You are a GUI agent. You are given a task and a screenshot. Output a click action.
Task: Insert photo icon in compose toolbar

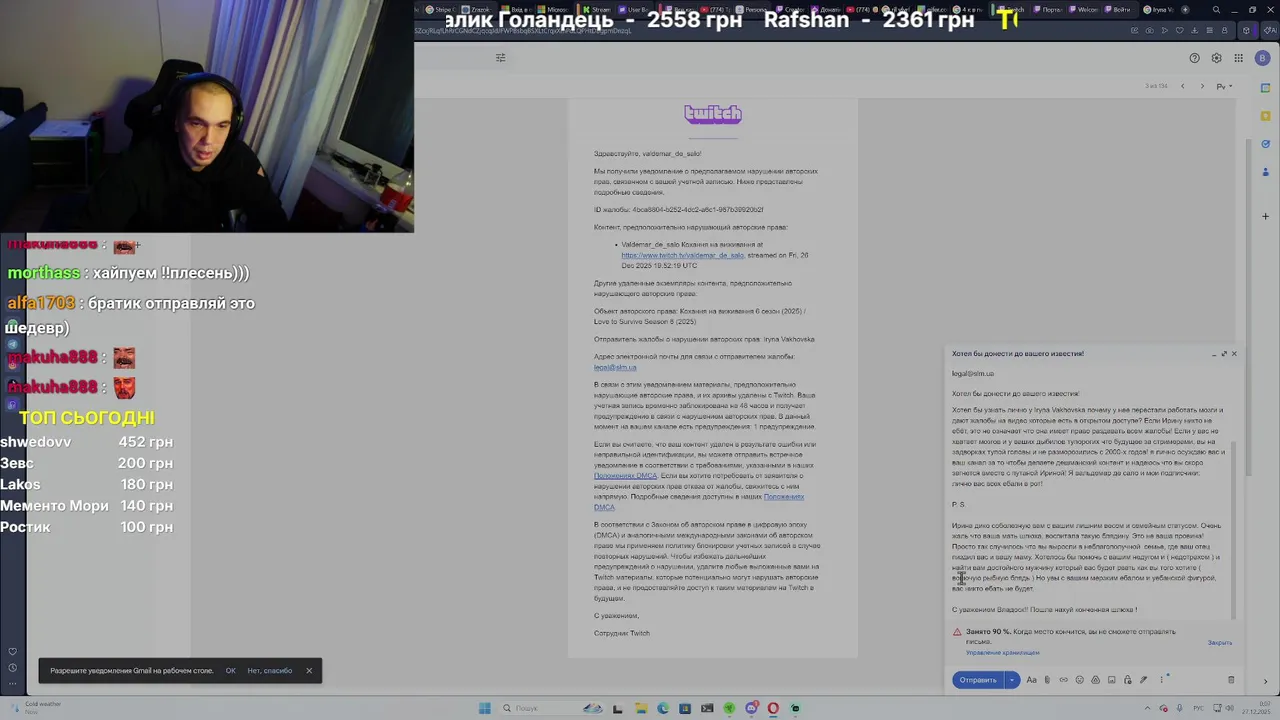[x=1112, y=680]
